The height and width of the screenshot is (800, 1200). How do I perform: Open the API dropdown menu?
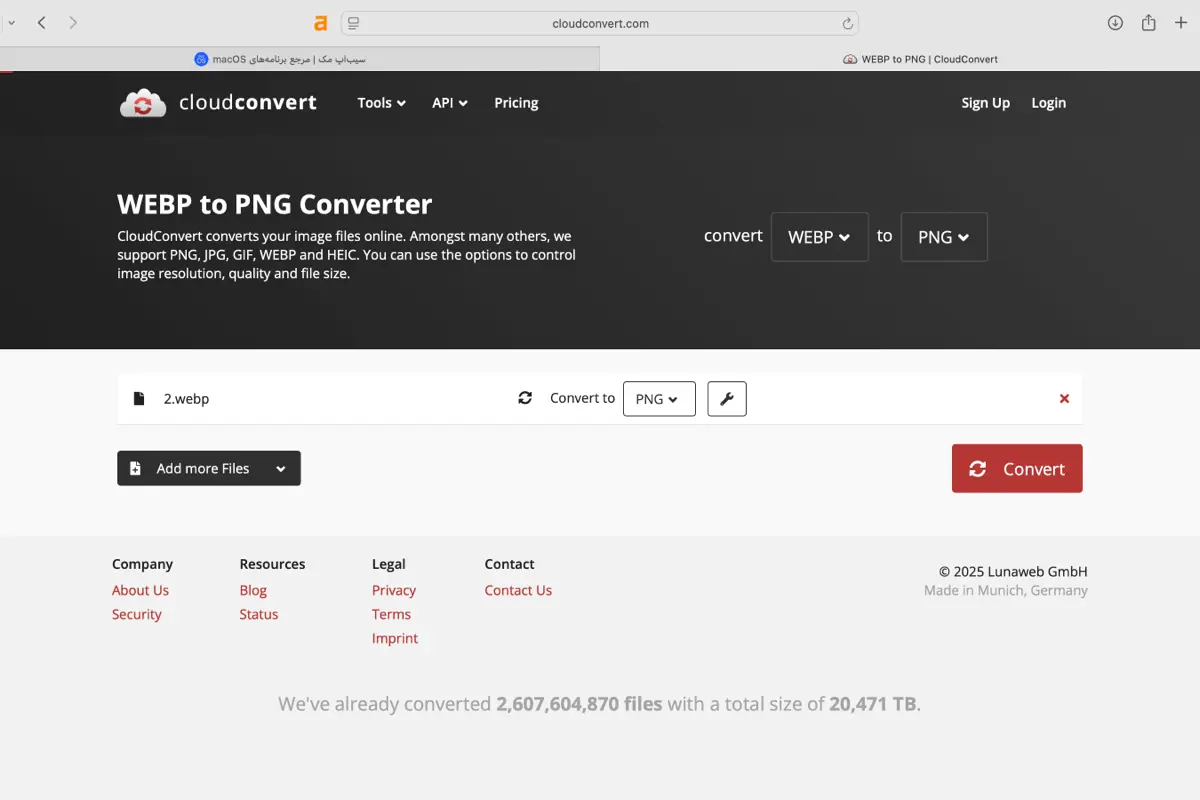tap(450, 102)
